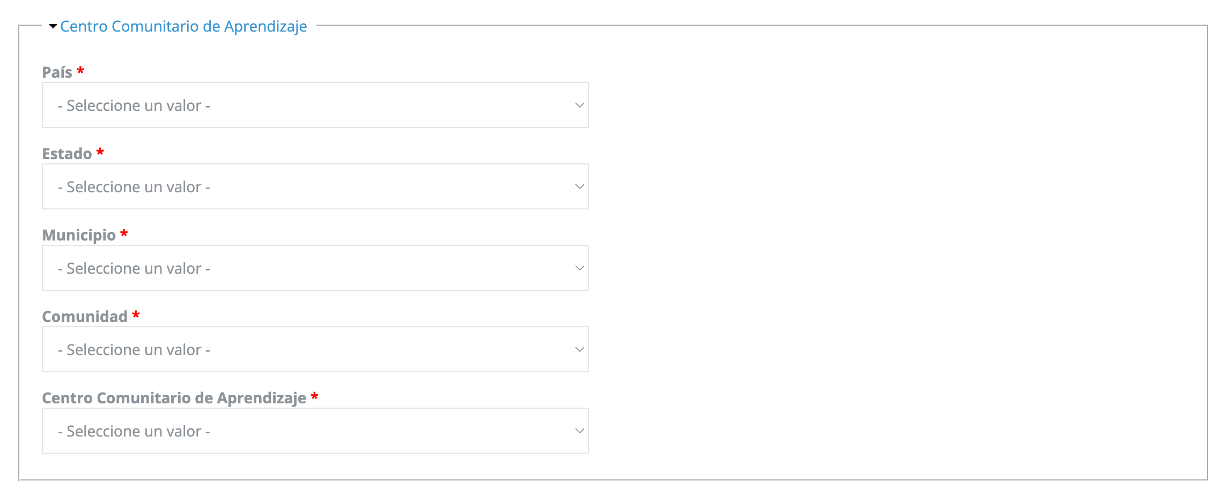
Task: Open the País select box
Action: (x=315, y=105)
